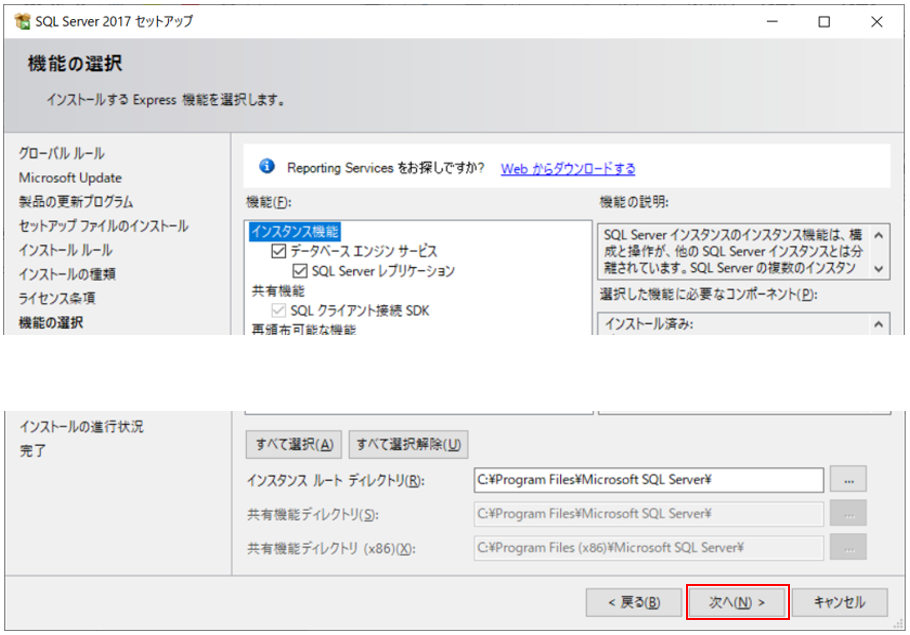
Task: Select 共有機能 tree node
Action: coord(278,291)
